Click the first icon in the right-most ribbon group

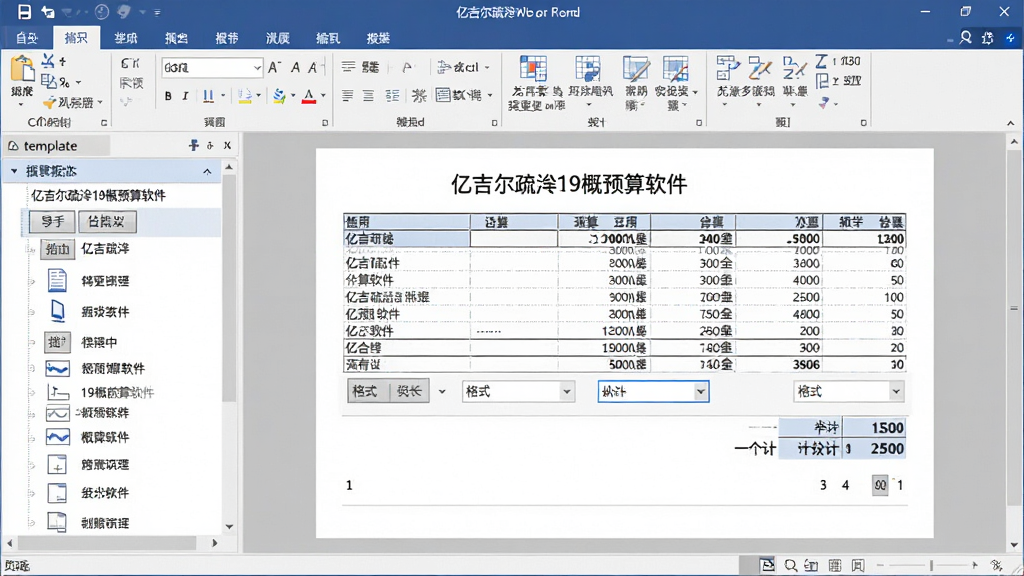[x=728, y=69]
